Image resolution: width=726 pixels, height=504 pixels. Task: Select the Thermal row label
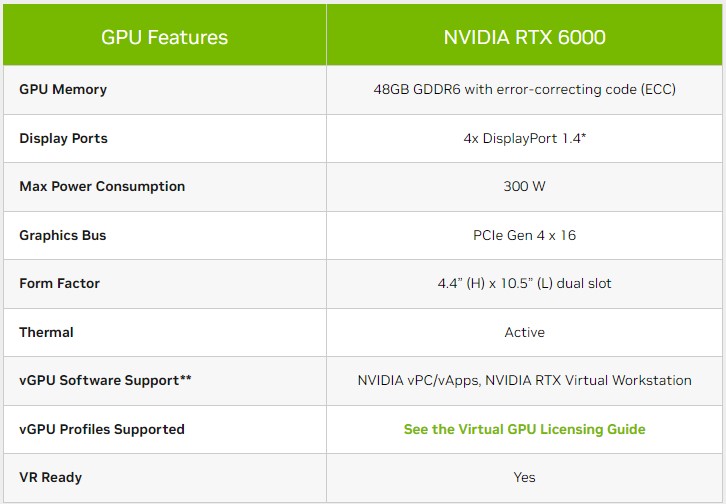pyautogui.click(x=46, y=332)
